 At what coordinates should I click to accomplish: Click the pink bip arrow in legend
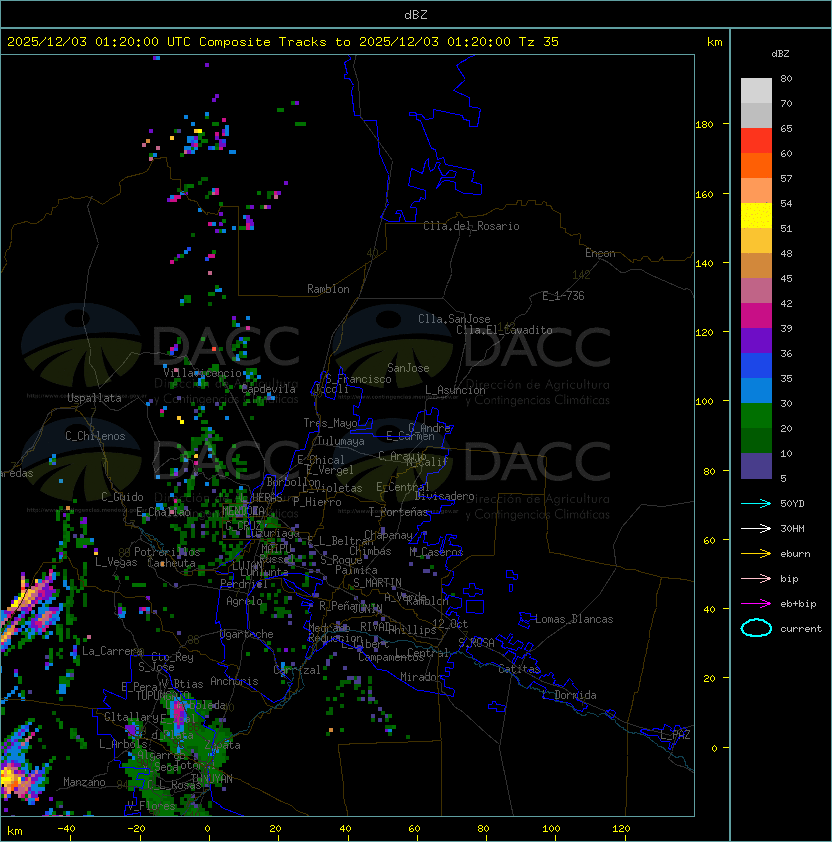756,578
